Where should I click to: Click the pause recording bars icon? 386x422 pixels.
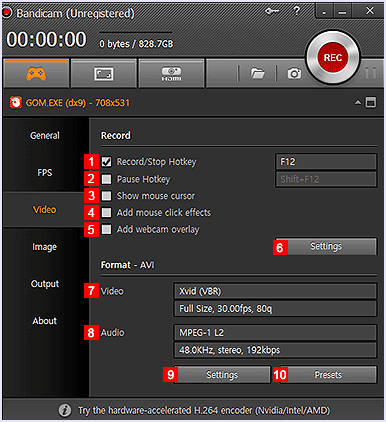tap(370, 73)
